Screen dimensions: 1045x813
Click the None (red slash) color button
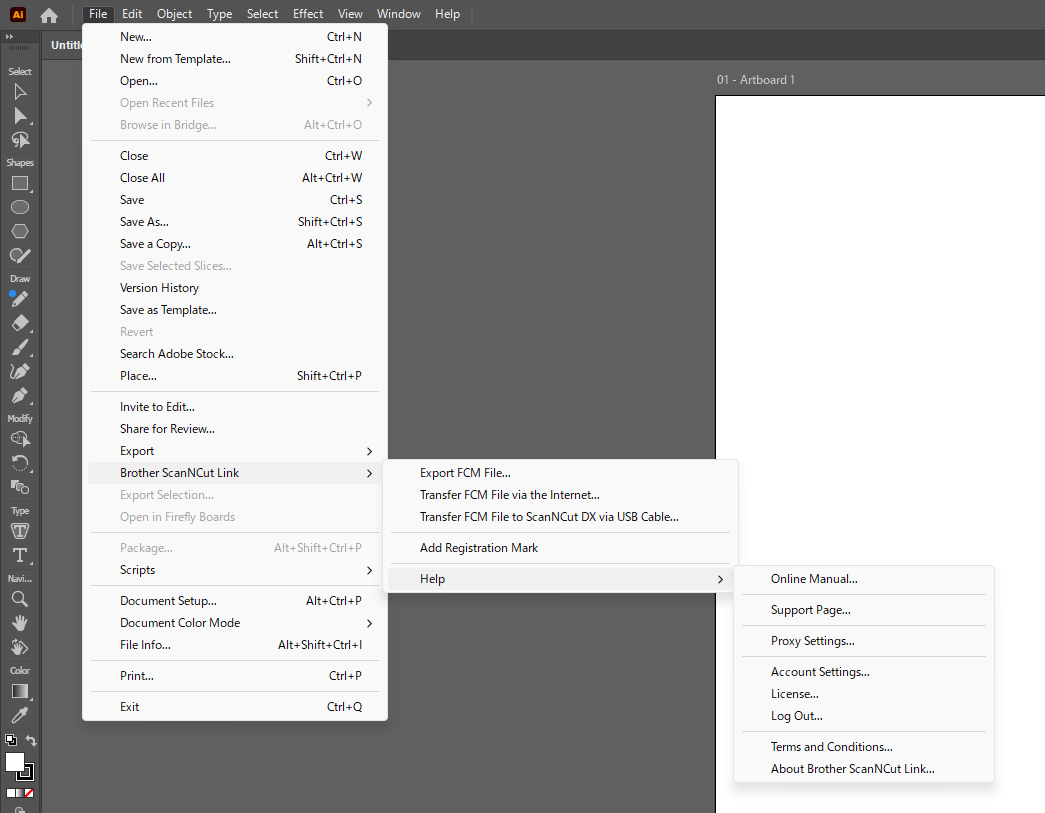point(29,793)
